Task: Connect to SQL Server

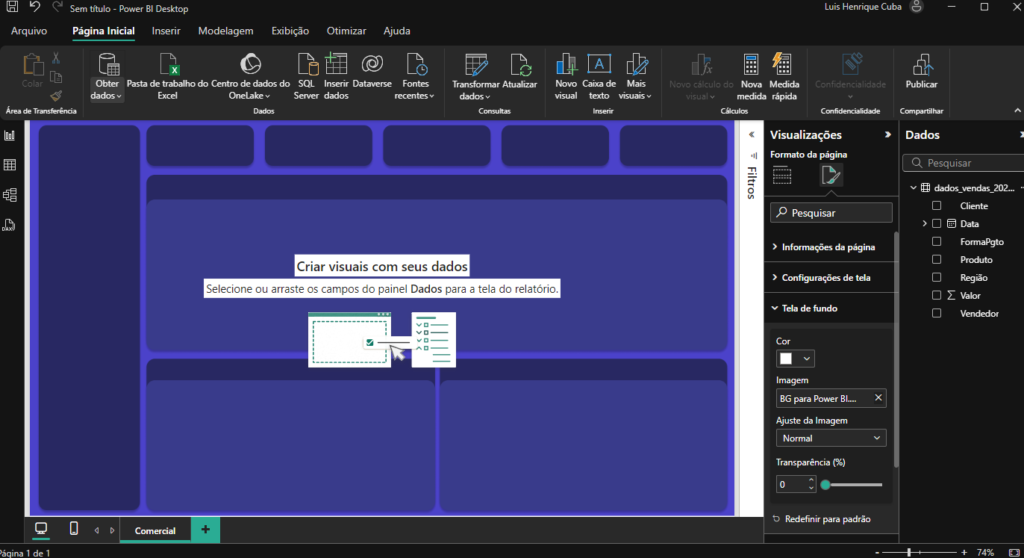Action: coord(306,77)
